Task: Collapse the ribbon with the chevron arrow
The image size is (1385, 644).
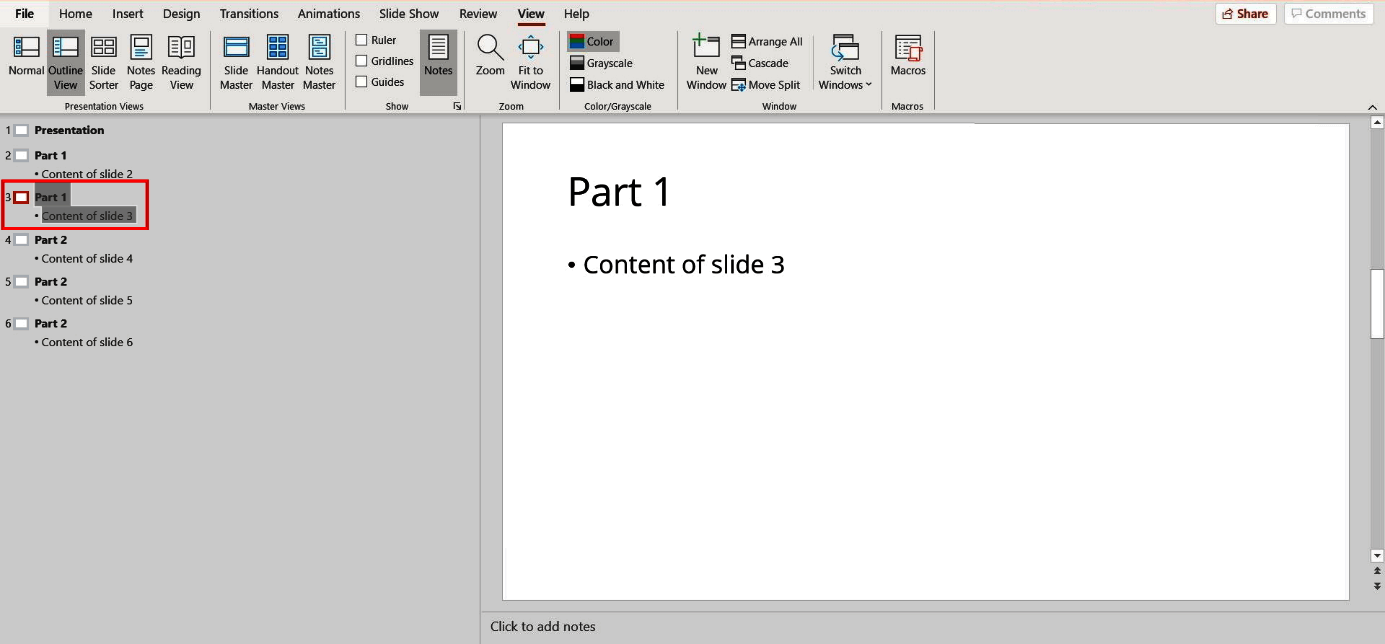Action: (x=1372, y=106)
